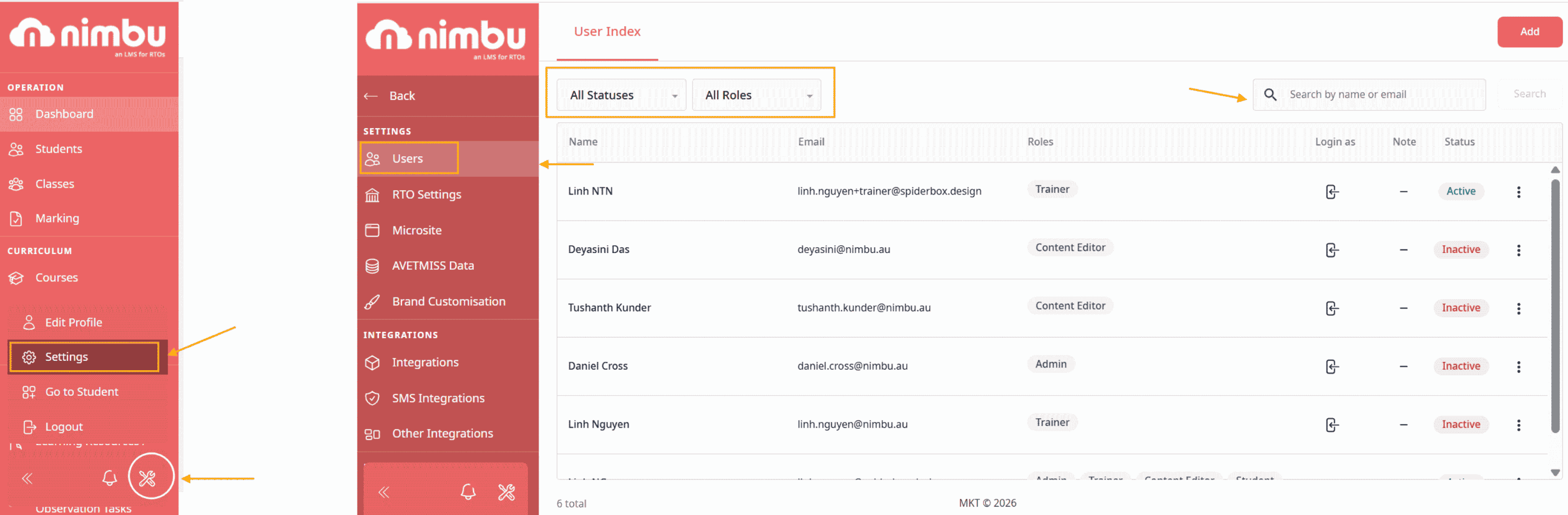Open the All Statuses filter dropdown
Viewport: 1568px width, 515px height.
621,95
